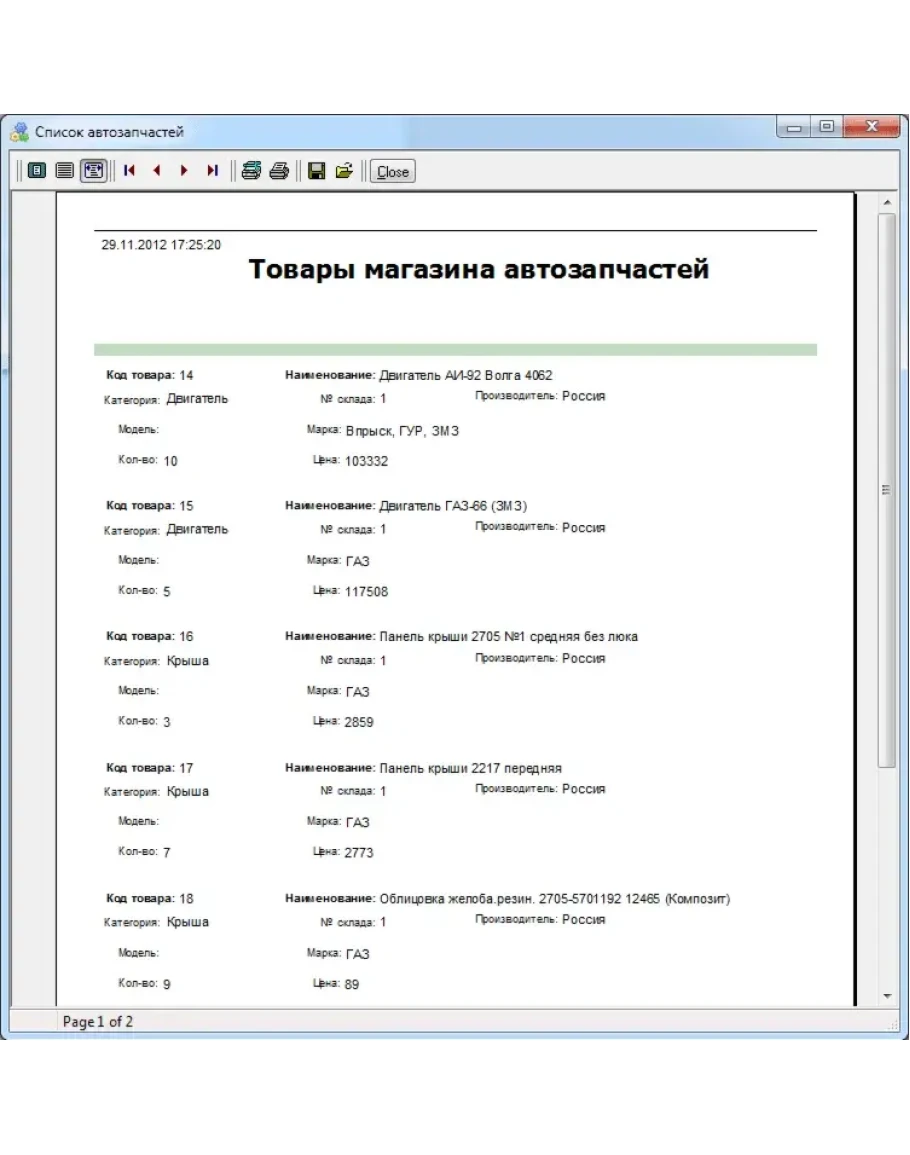Click the 'Page 1 of 2' status text
910x1155 pixels.
98,1022
